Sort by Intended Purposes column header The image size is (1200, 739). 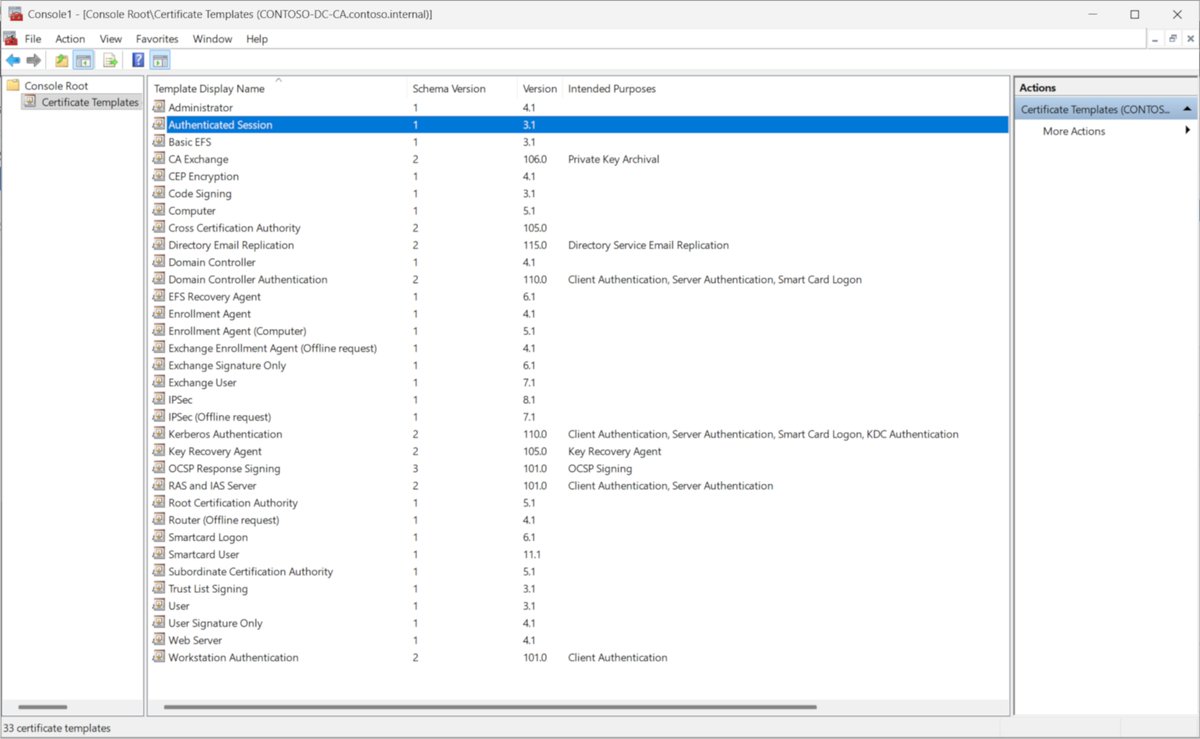(x=612, y=89)
